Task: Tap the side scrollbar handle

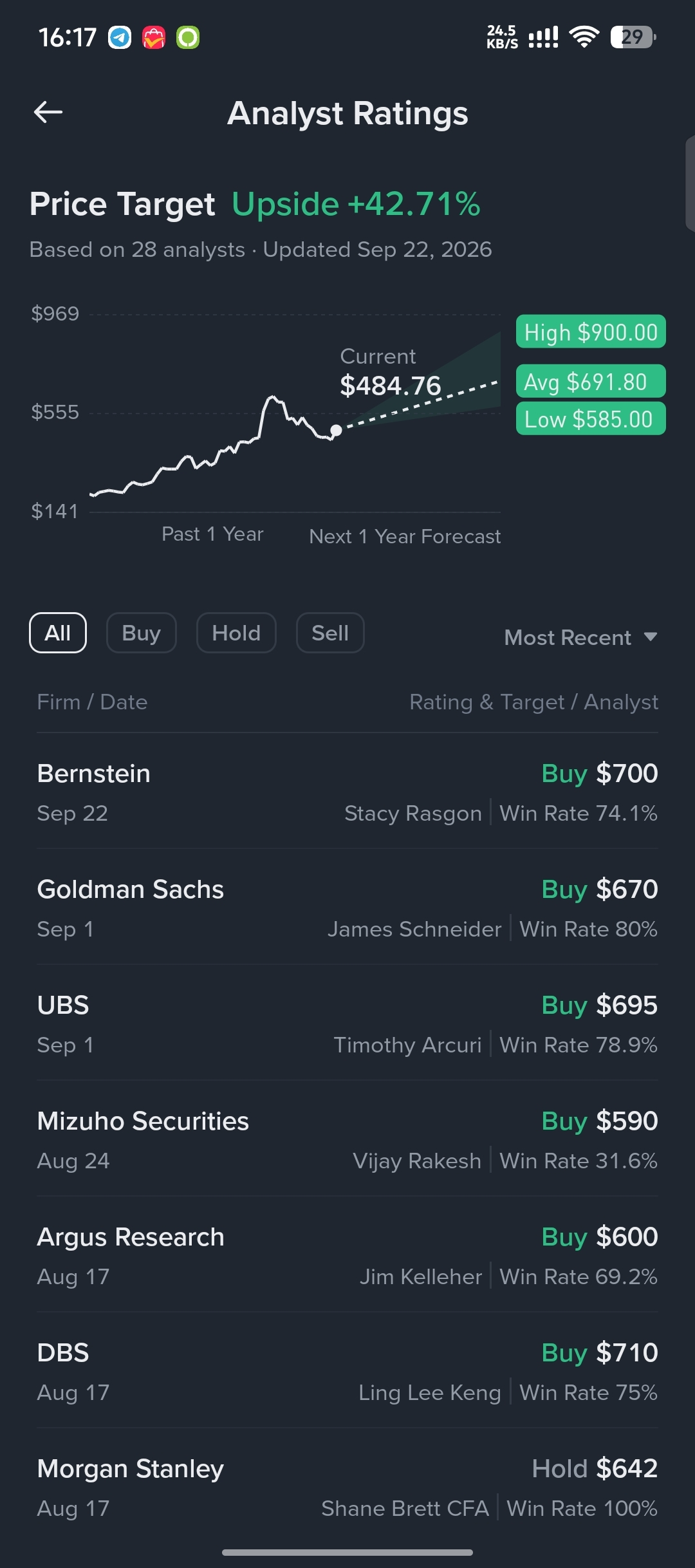Action: (690, 183)
